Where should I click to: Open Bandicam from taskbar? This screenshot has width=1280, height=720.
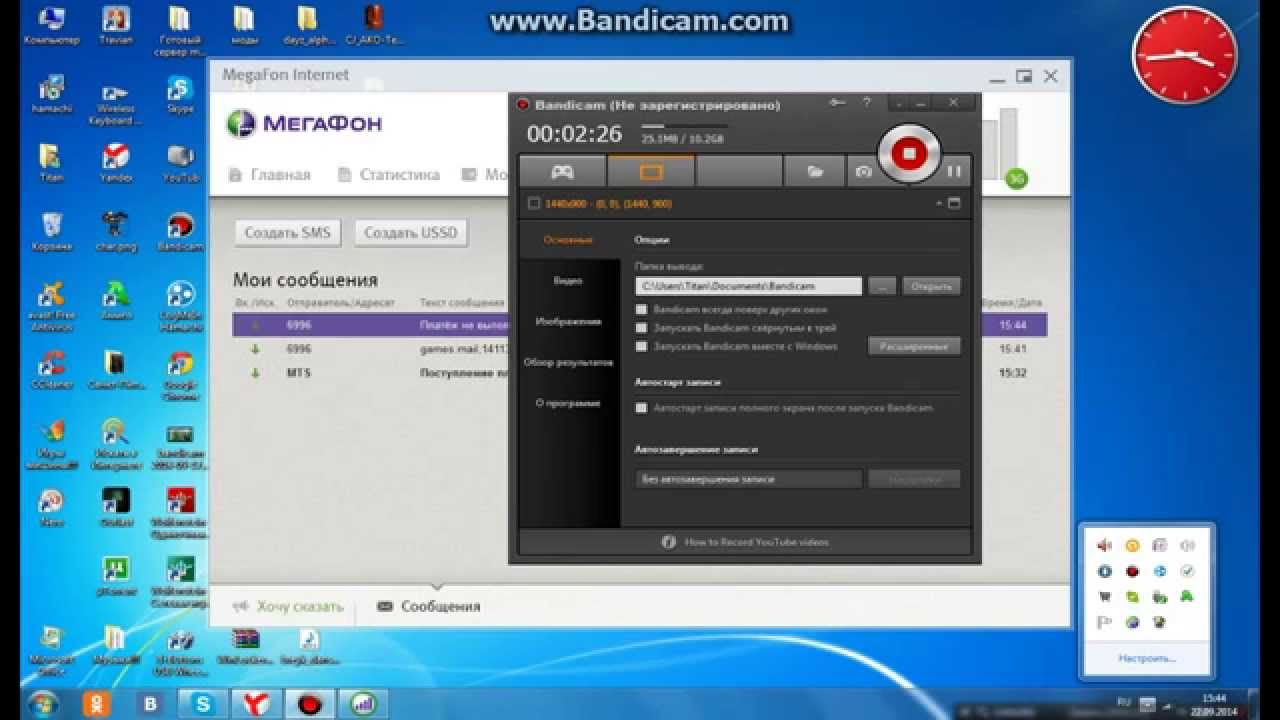pyautogui.click(x=312, y=704)
